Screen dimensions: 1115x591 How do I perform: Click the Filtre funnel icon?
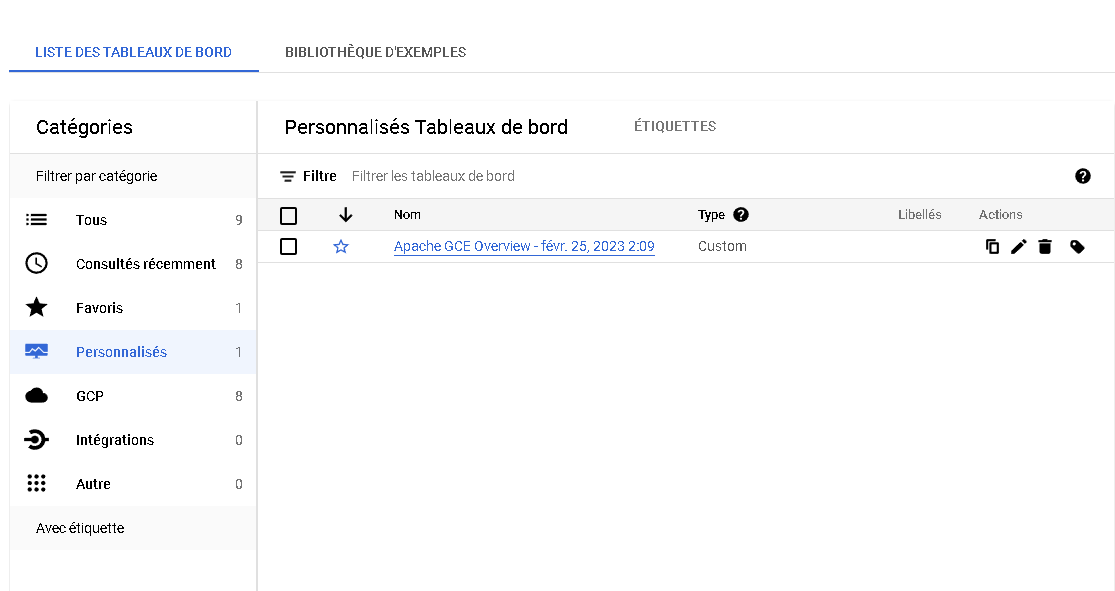tap(287, 176)
